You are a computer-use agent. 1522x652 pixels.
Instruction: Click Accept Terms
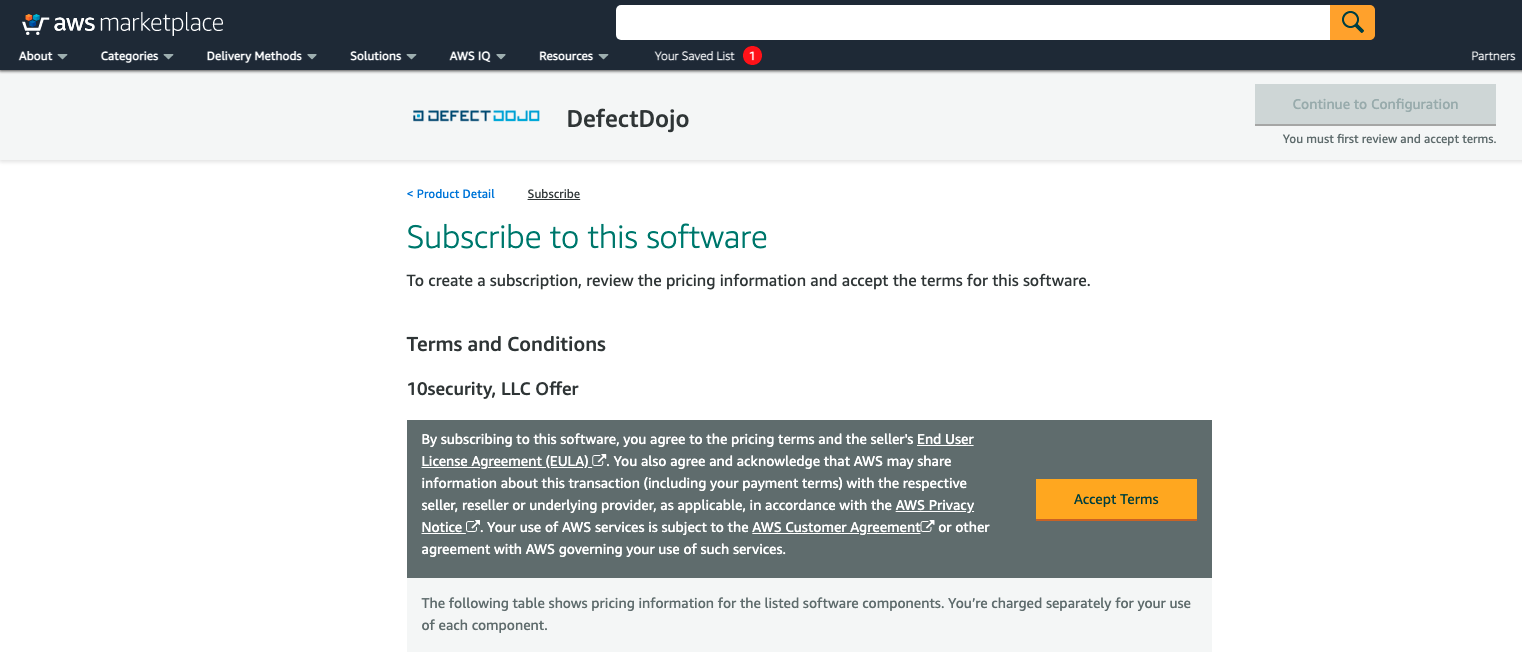tap(1116, 499)
